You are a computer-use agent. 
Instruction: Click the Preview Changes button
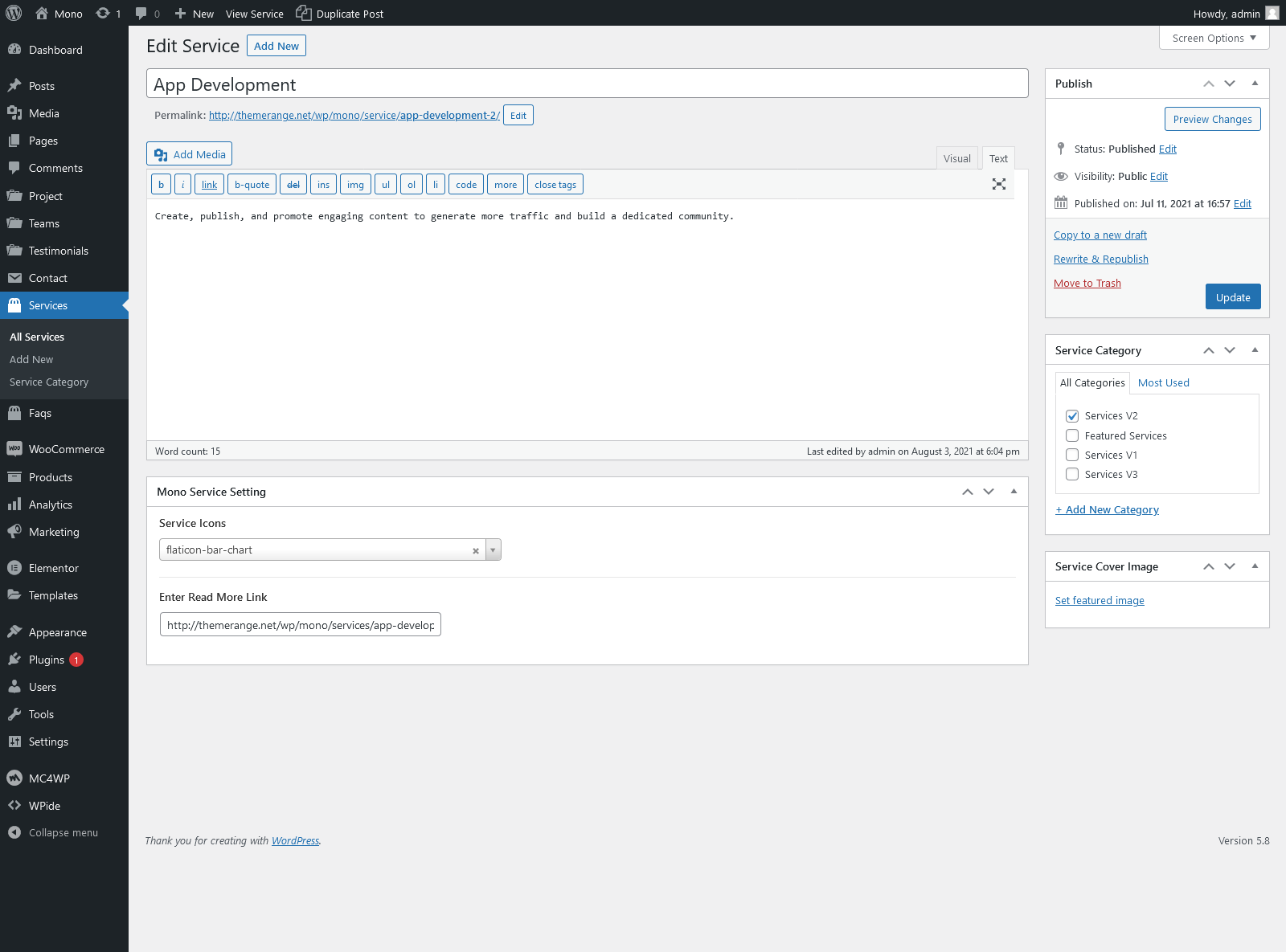click(1212, 119)
